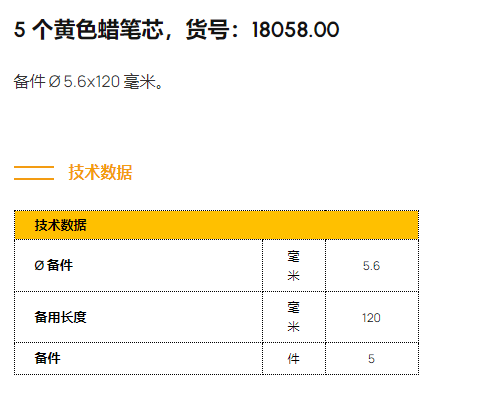Click the 毫米 unit cell in Ø 备件 row
This screenshot has height=396, width=483.
click(294, 266)
